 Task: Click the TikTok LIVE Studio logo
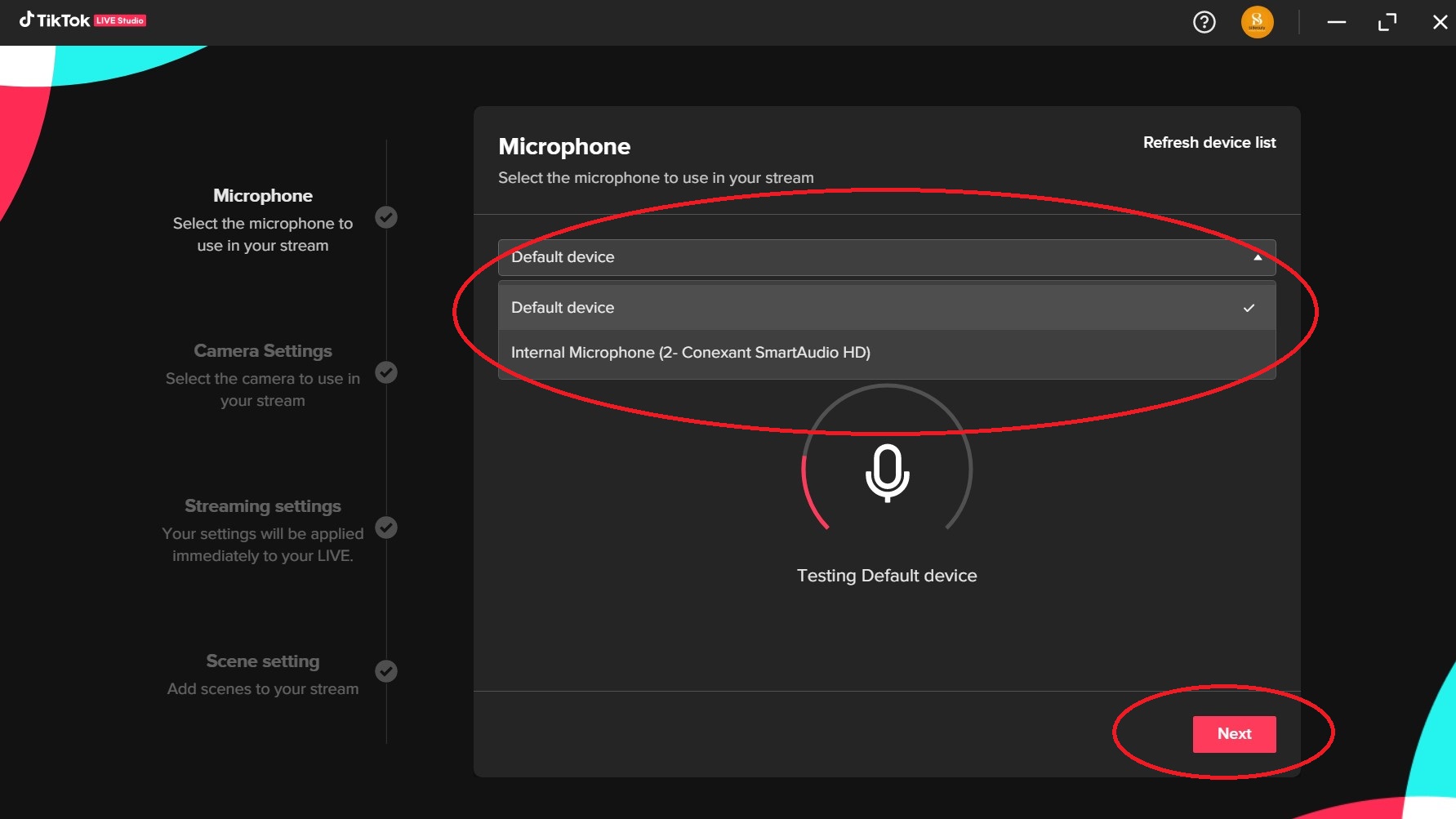pos(82,20)
